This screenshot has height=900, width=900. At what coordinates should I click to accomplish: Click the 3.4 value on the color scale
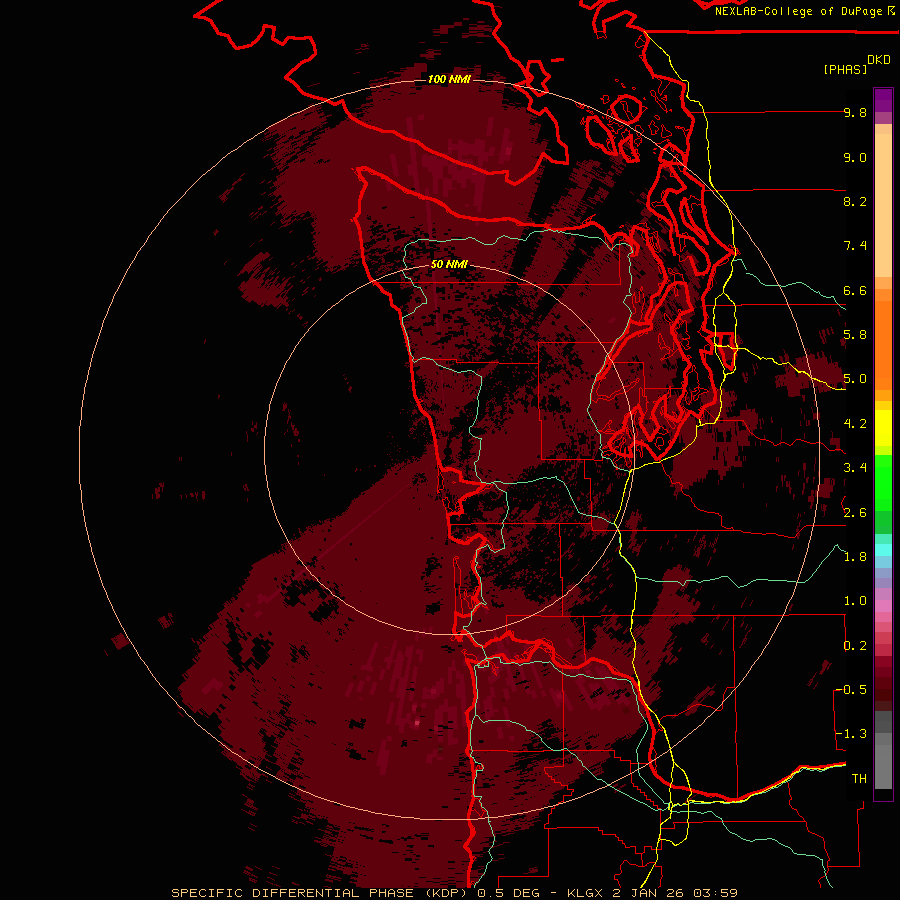coord(855,468)
